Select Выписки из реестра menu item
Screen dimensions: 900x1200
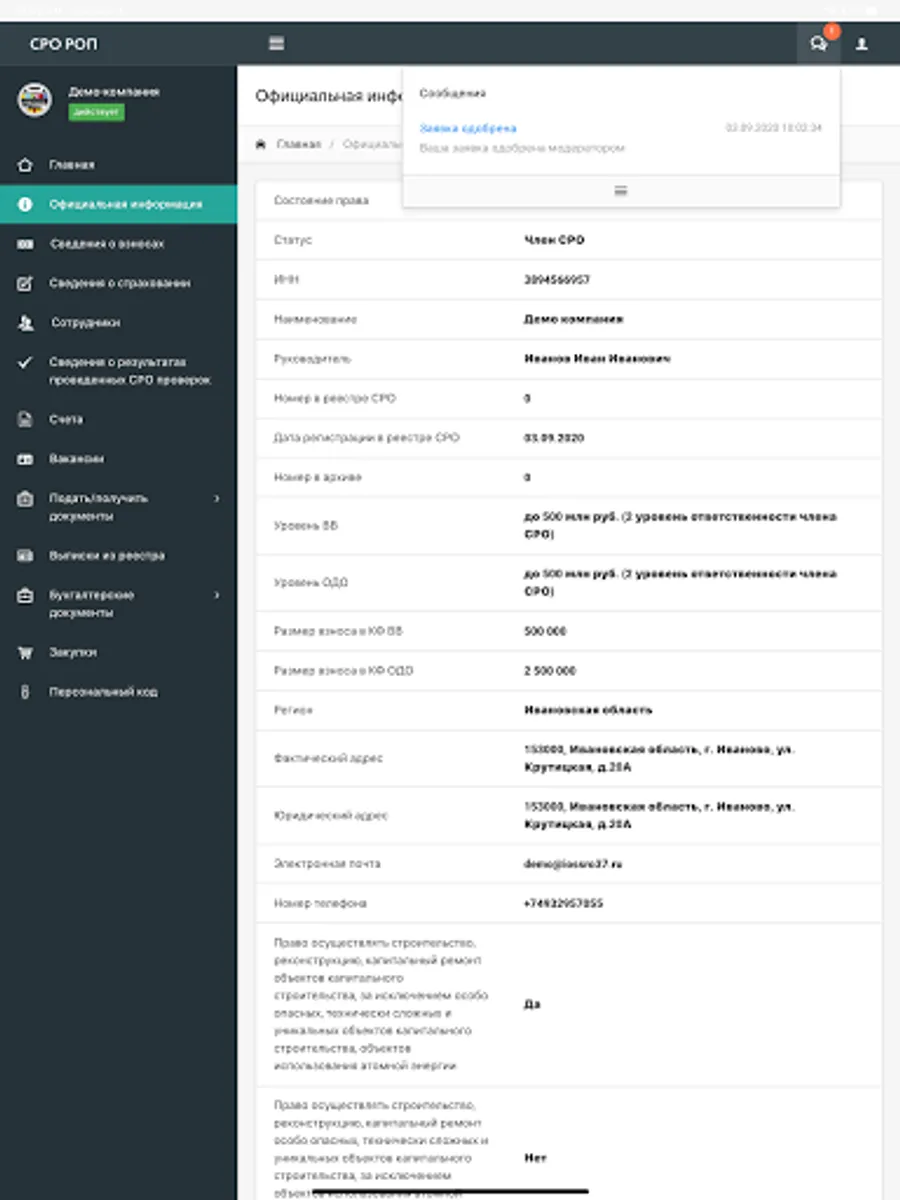(x=107, y=556)
